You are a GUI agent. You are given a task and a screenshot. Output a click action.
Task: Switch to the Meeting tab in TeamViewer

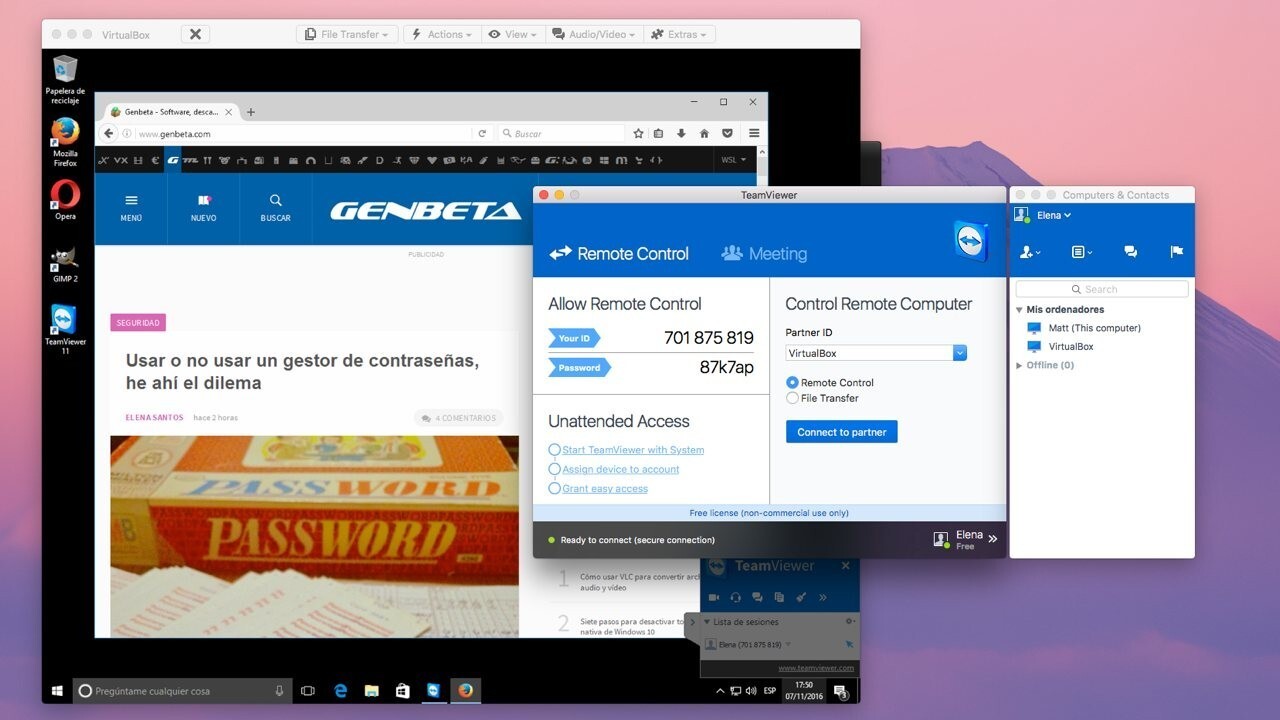pos(764,253)
